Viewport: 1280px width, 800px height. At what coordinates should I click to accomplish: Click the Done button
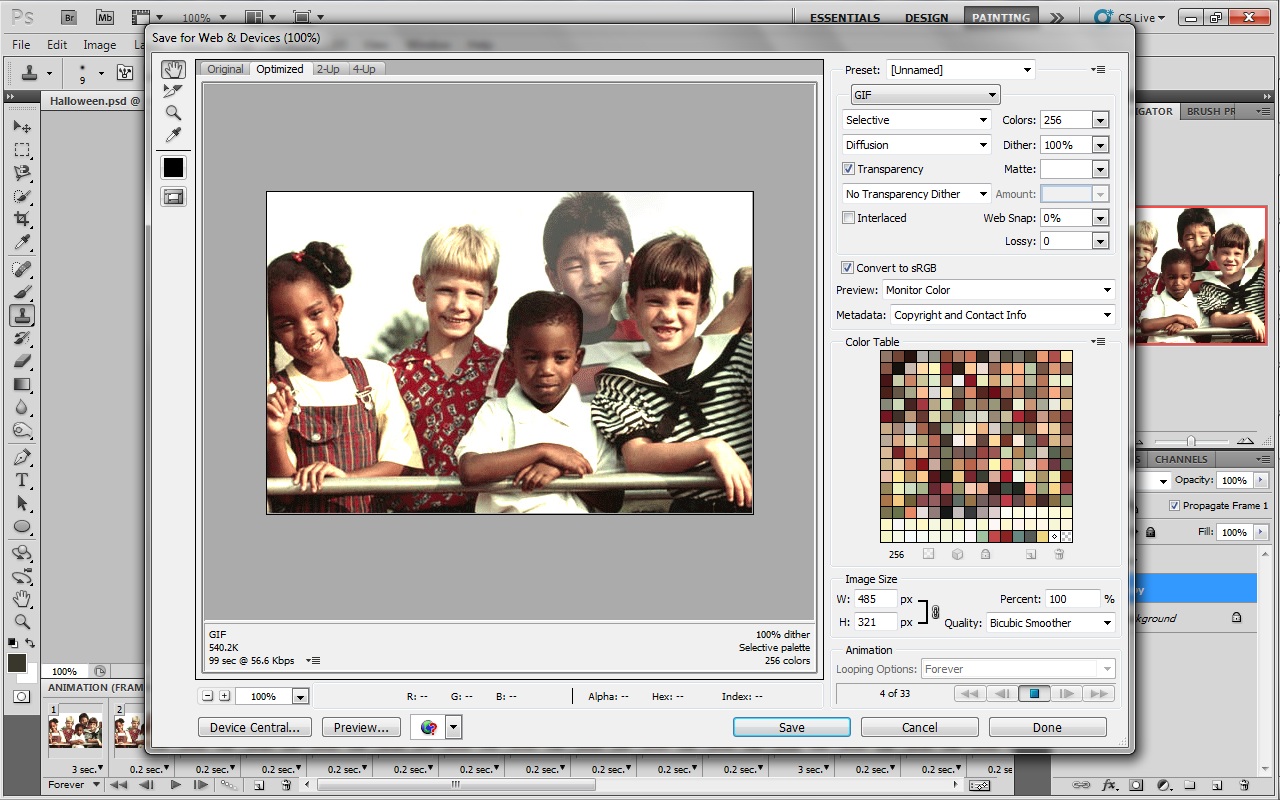pyautogui.click(x=1048, y=728)
